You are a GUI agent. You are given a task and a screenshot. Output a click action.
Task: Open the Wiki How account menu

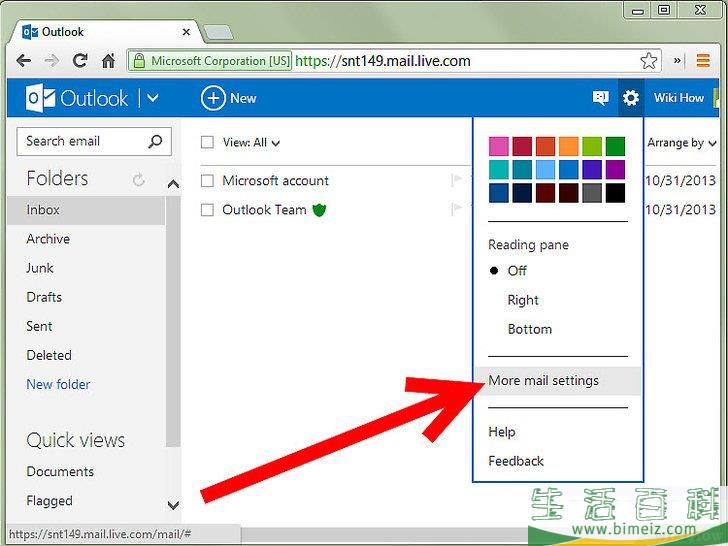[x=679, y=98]
